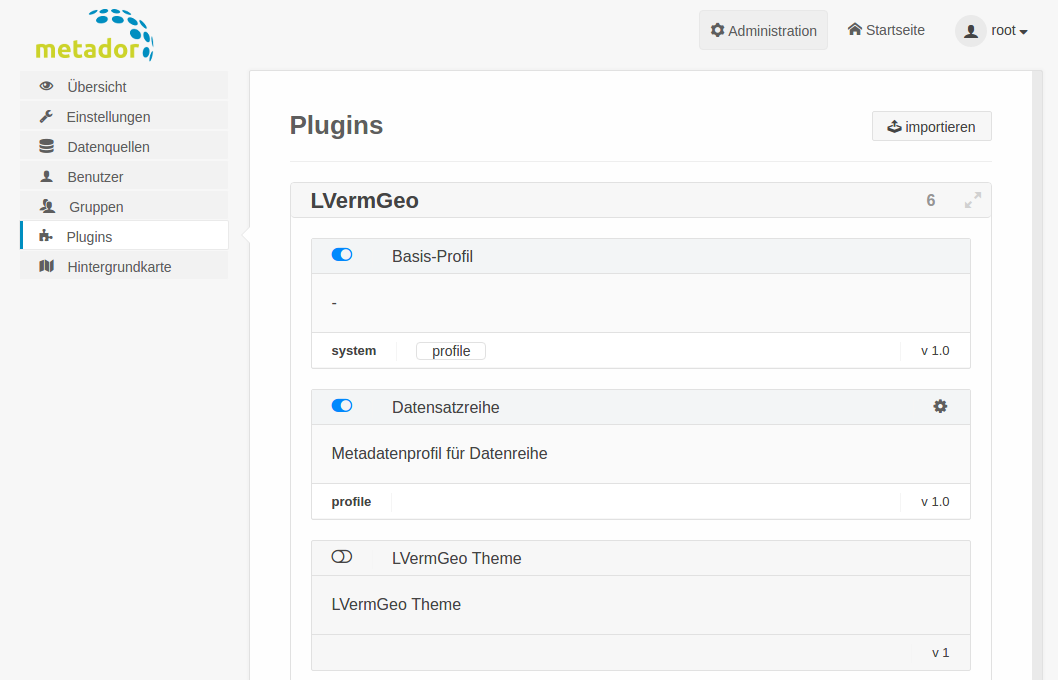
Task: Collapse the LVermGeo panel with the expand icon
Action: pos(973,200)
